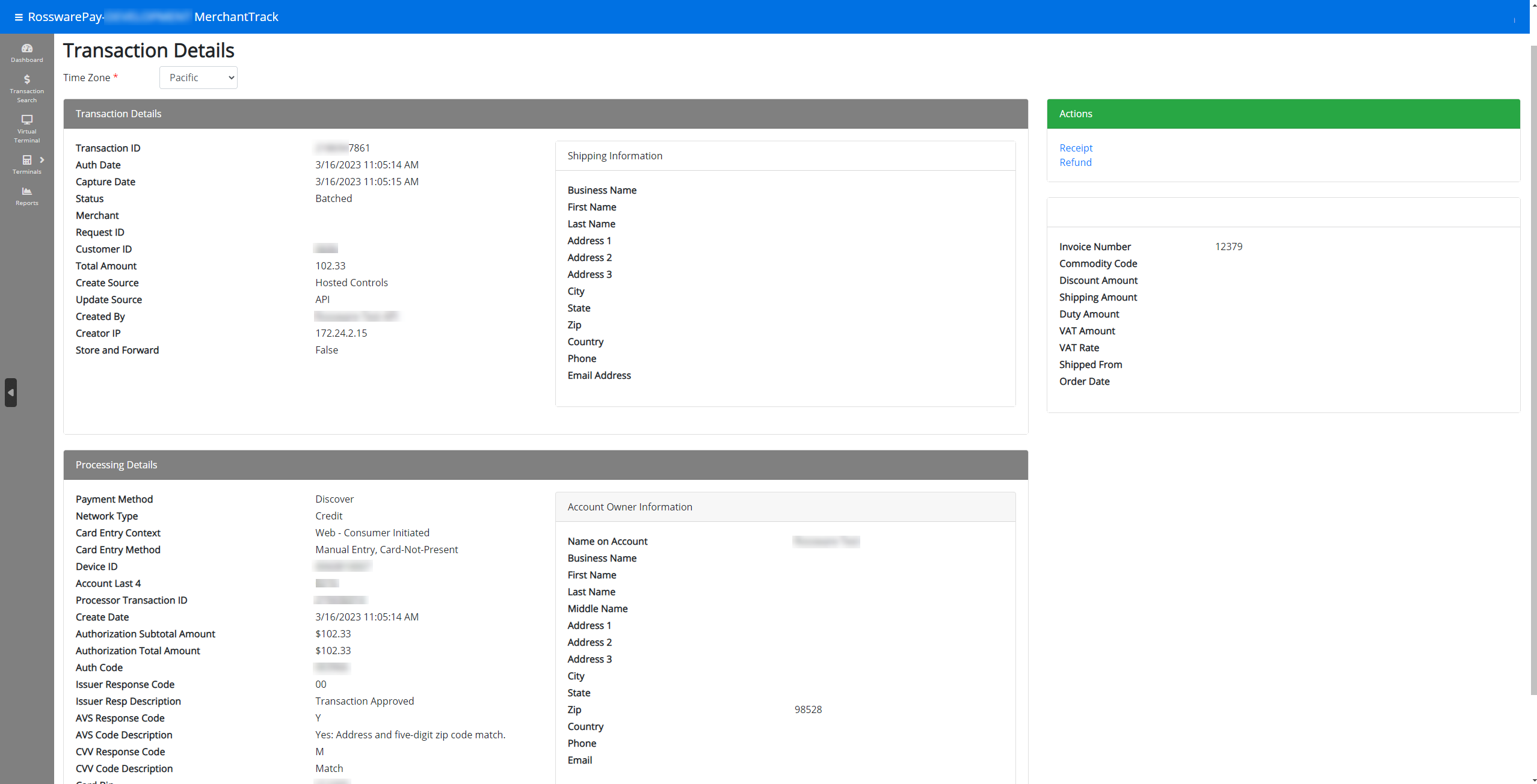This screenshot has width=1537, height=784.
Task: Collapse sidebar using black arrow handle
Action: tap(11, 393)
